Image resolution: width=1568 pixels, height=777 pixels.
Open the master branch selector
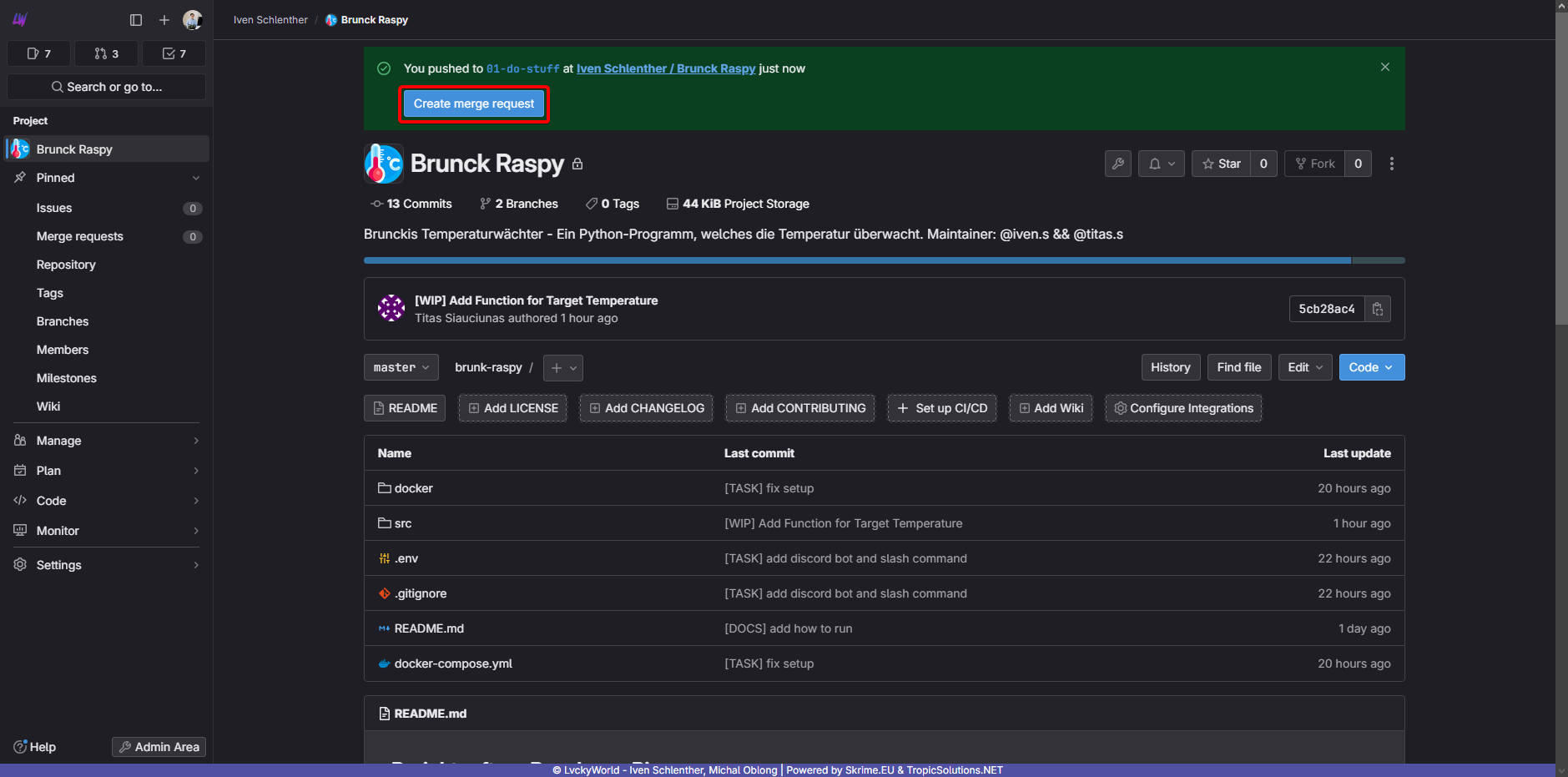[401, 367]
